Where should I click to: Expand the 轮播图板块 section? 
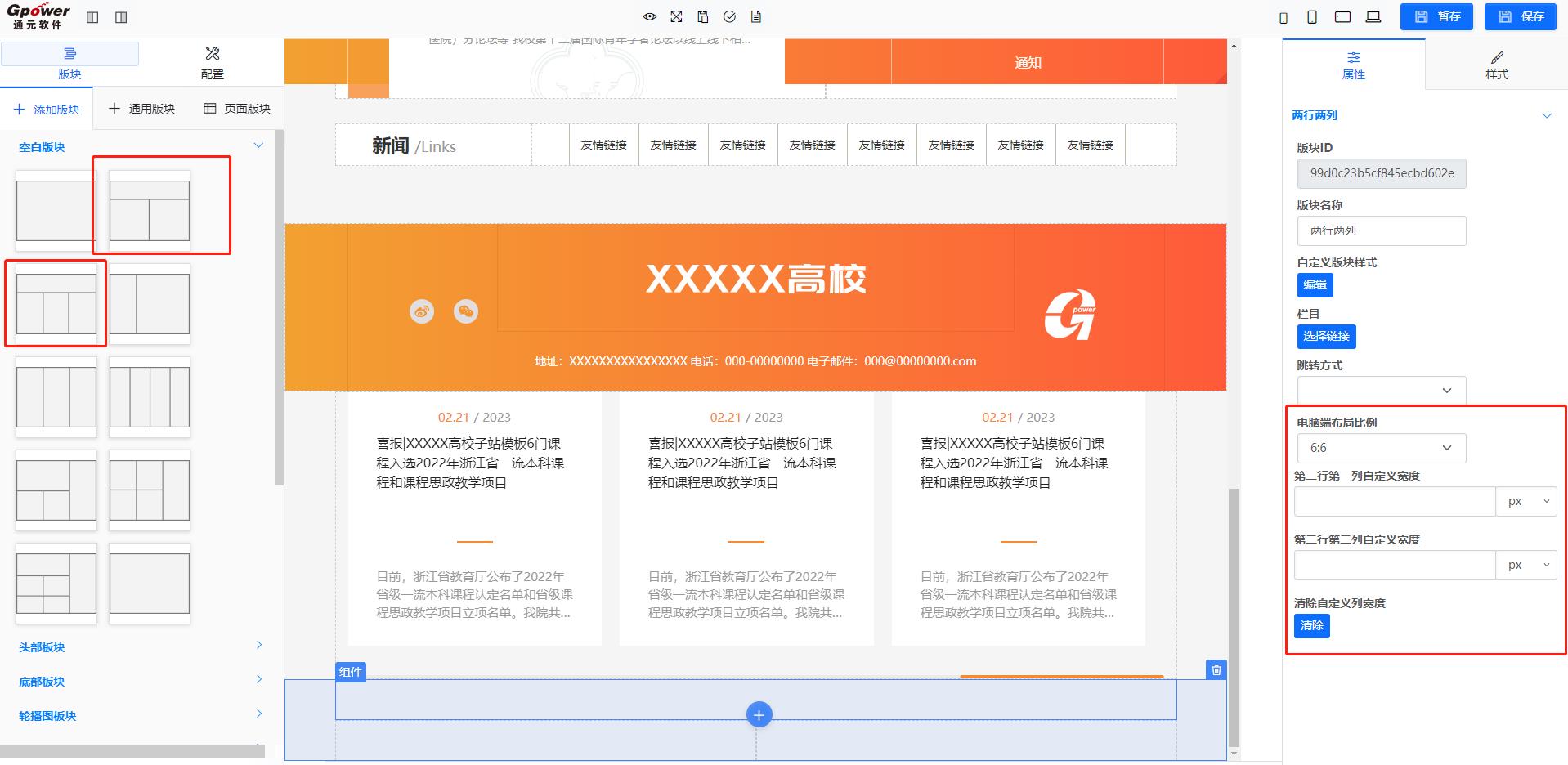(x=141, y=715)
